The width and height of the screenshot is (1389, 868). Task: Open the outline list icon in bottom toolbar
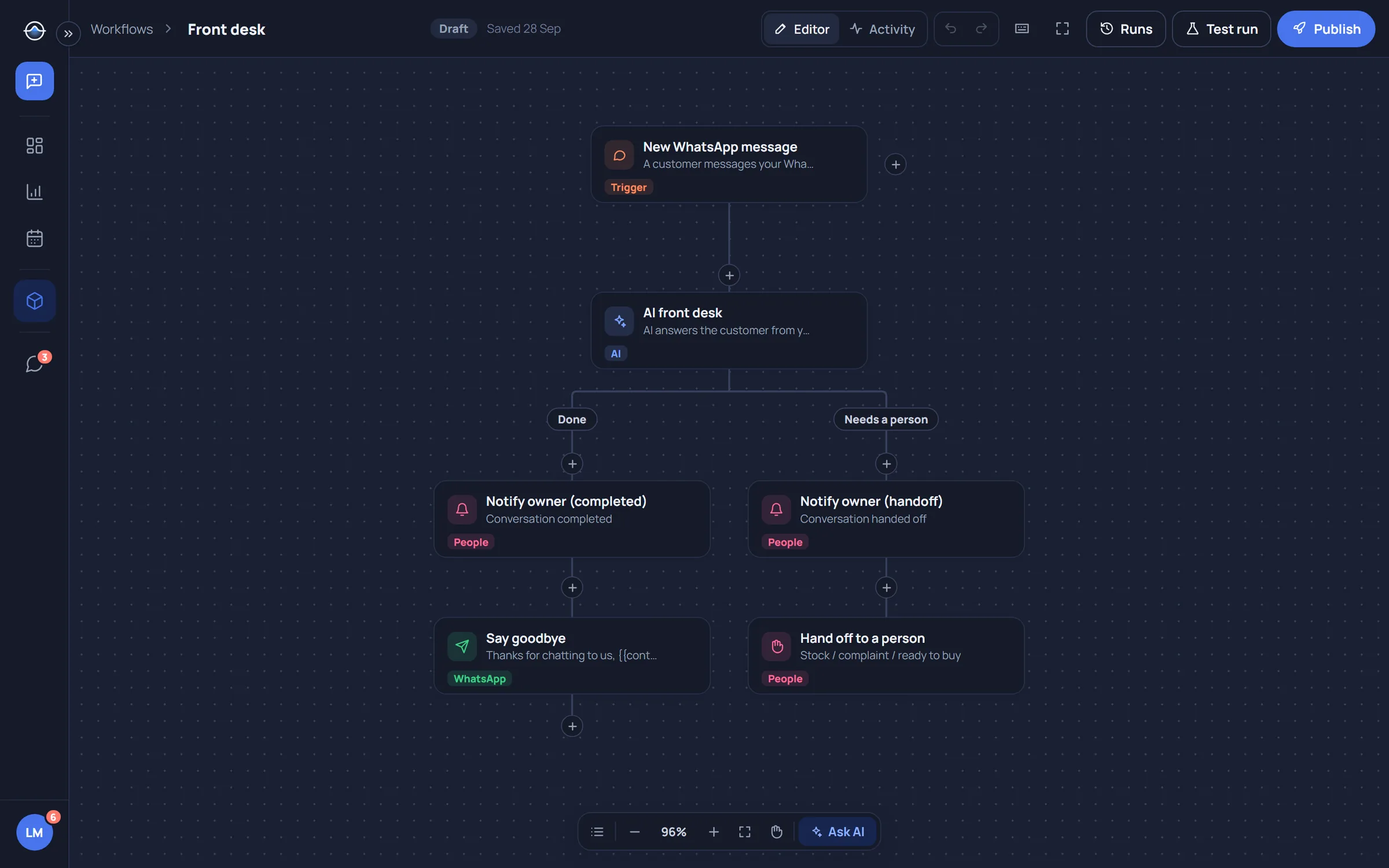click(x=597, y=832)
